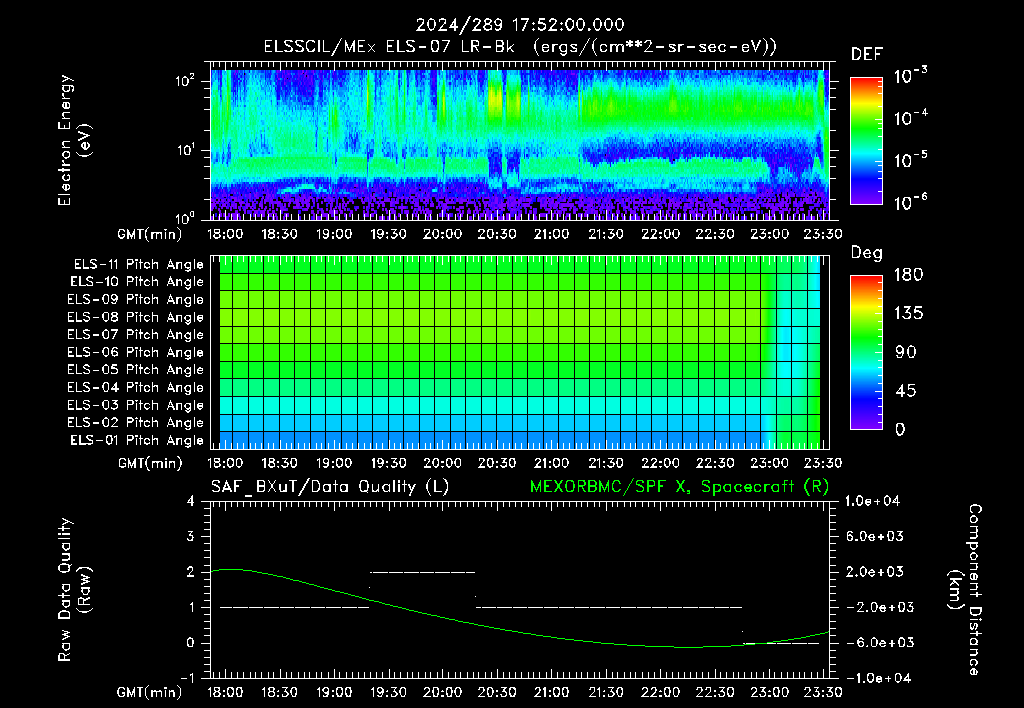The image size is (1024, 708).
Task: Select the ELS-10 Pitch Angle row label
Action: 137,282
